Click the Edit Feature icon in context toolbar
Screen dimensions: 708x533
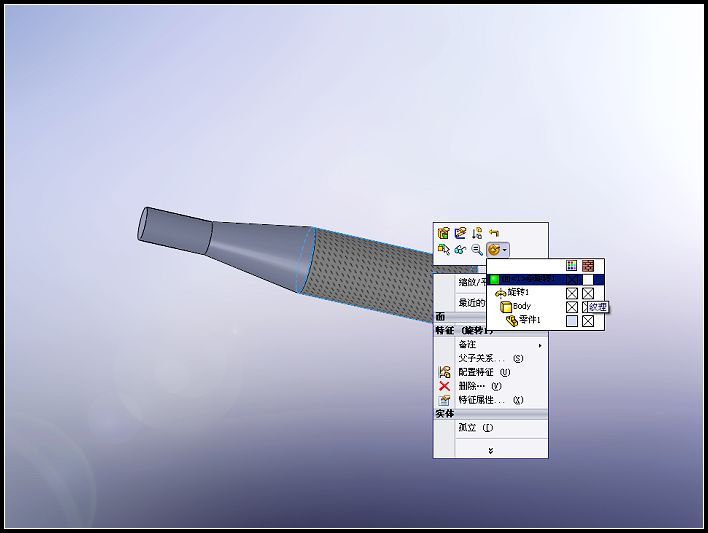(x=443, y=233)
